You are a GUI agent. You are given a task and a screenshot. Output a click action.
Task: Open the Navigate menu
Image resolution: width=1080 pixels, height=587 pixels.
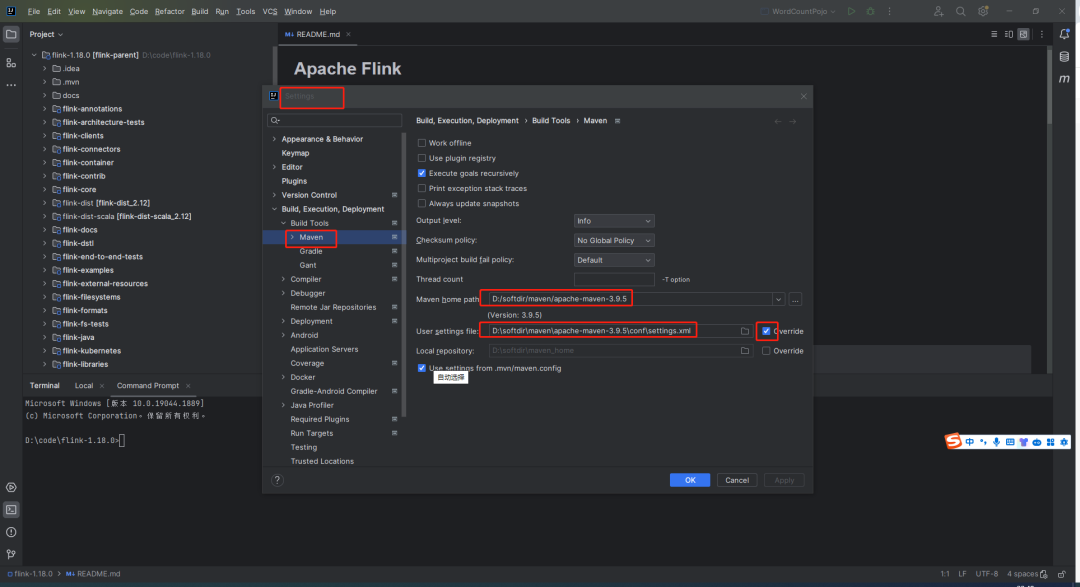tap(107, 12)
